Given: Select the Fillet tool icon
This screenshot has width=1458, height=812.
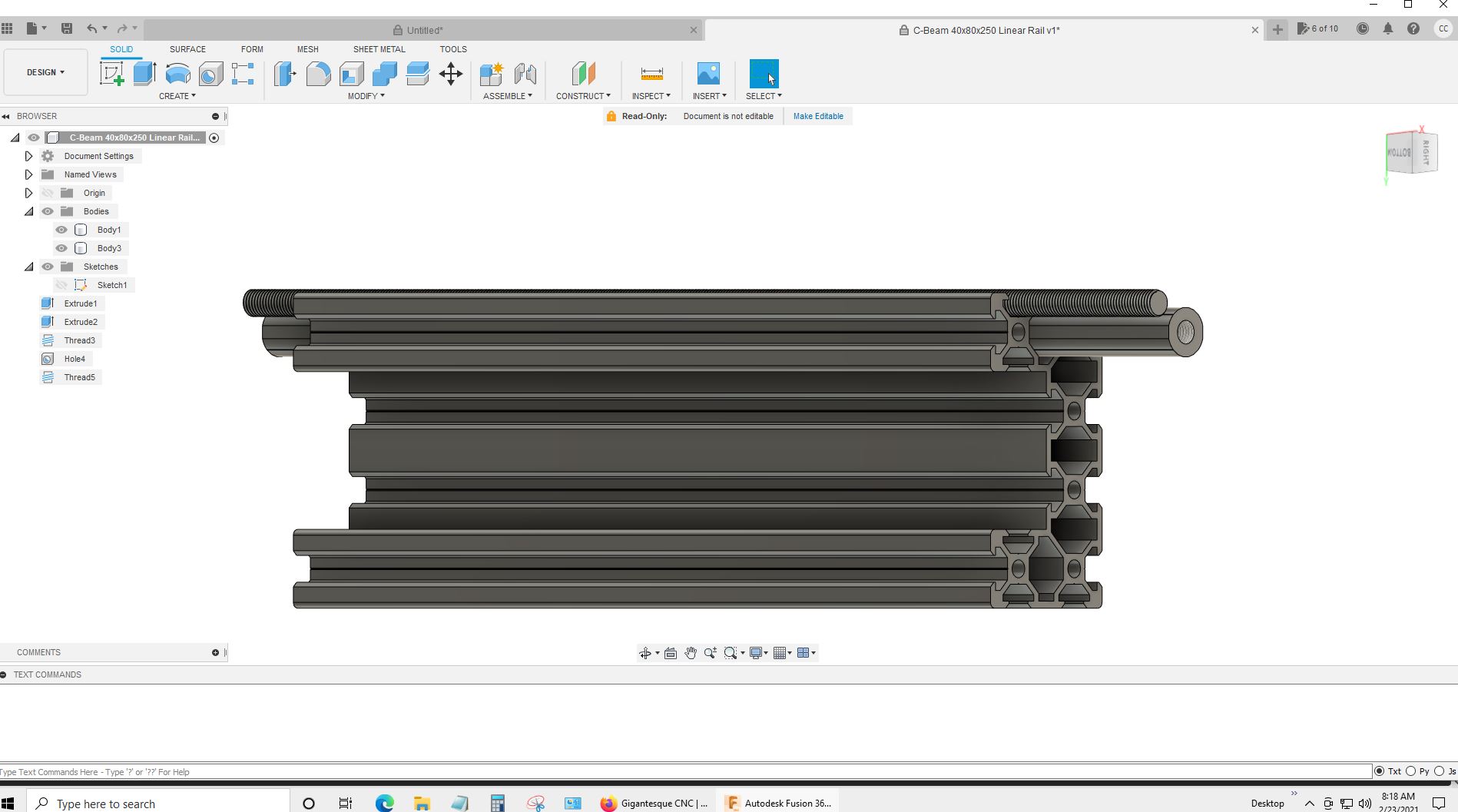Looking at the screenshot, I should coord(318,74).
